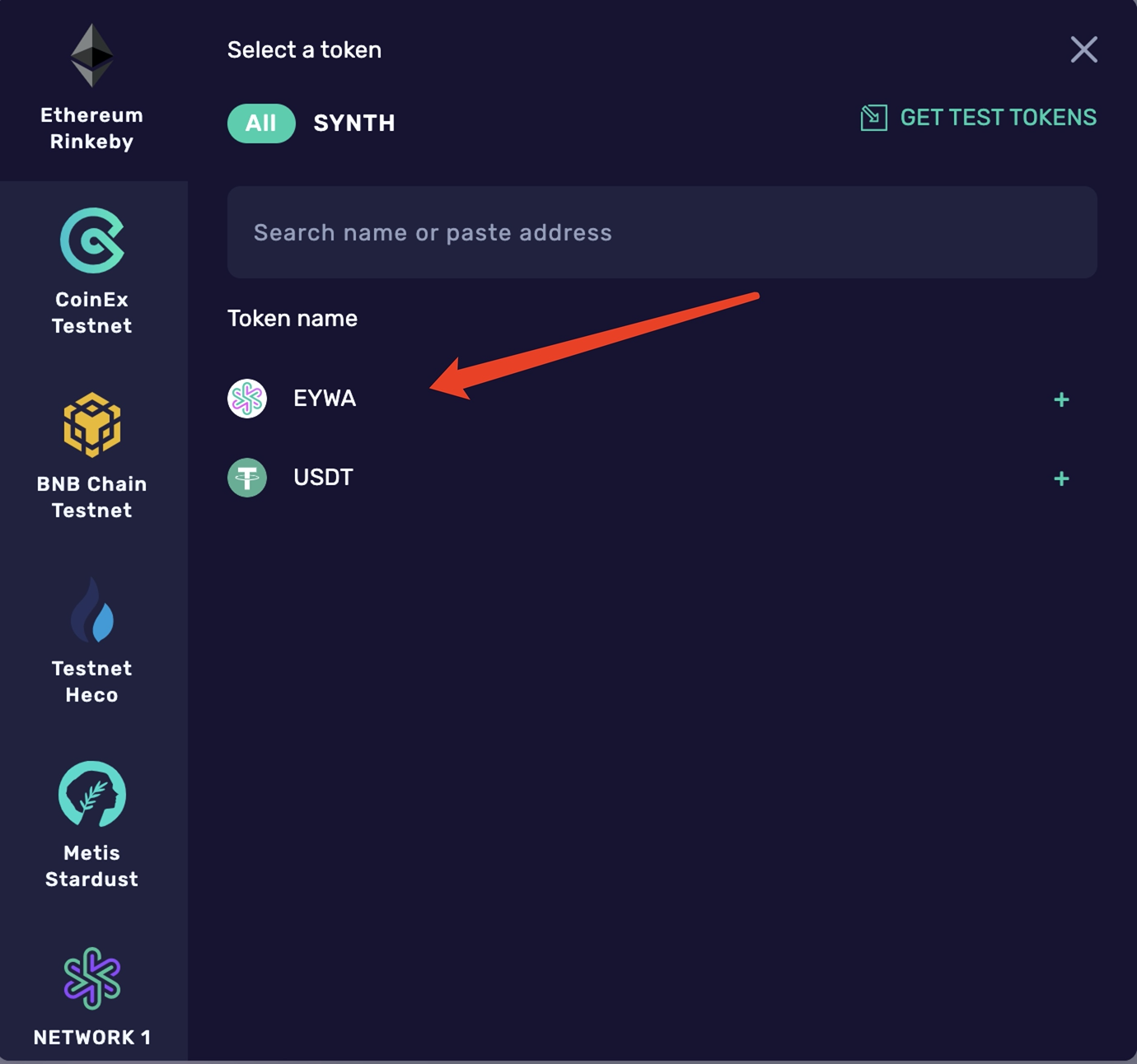Viewport: 1137px width, 1064px height.
Task: Select the EYWA token name
Action: [x=325, y=399]
